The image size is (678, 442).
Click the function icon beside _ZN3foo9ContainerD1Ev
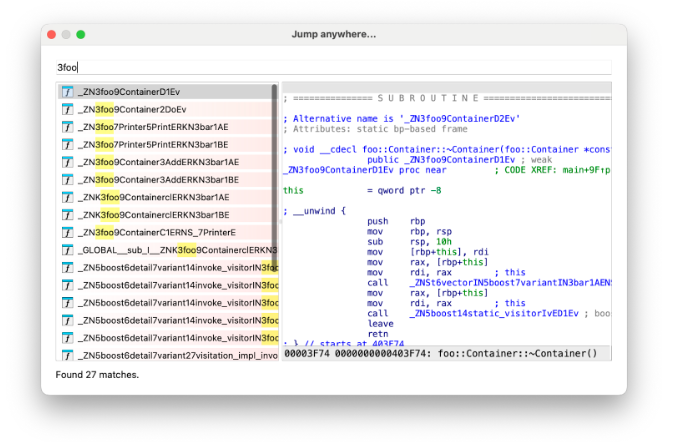pos(67,92)
